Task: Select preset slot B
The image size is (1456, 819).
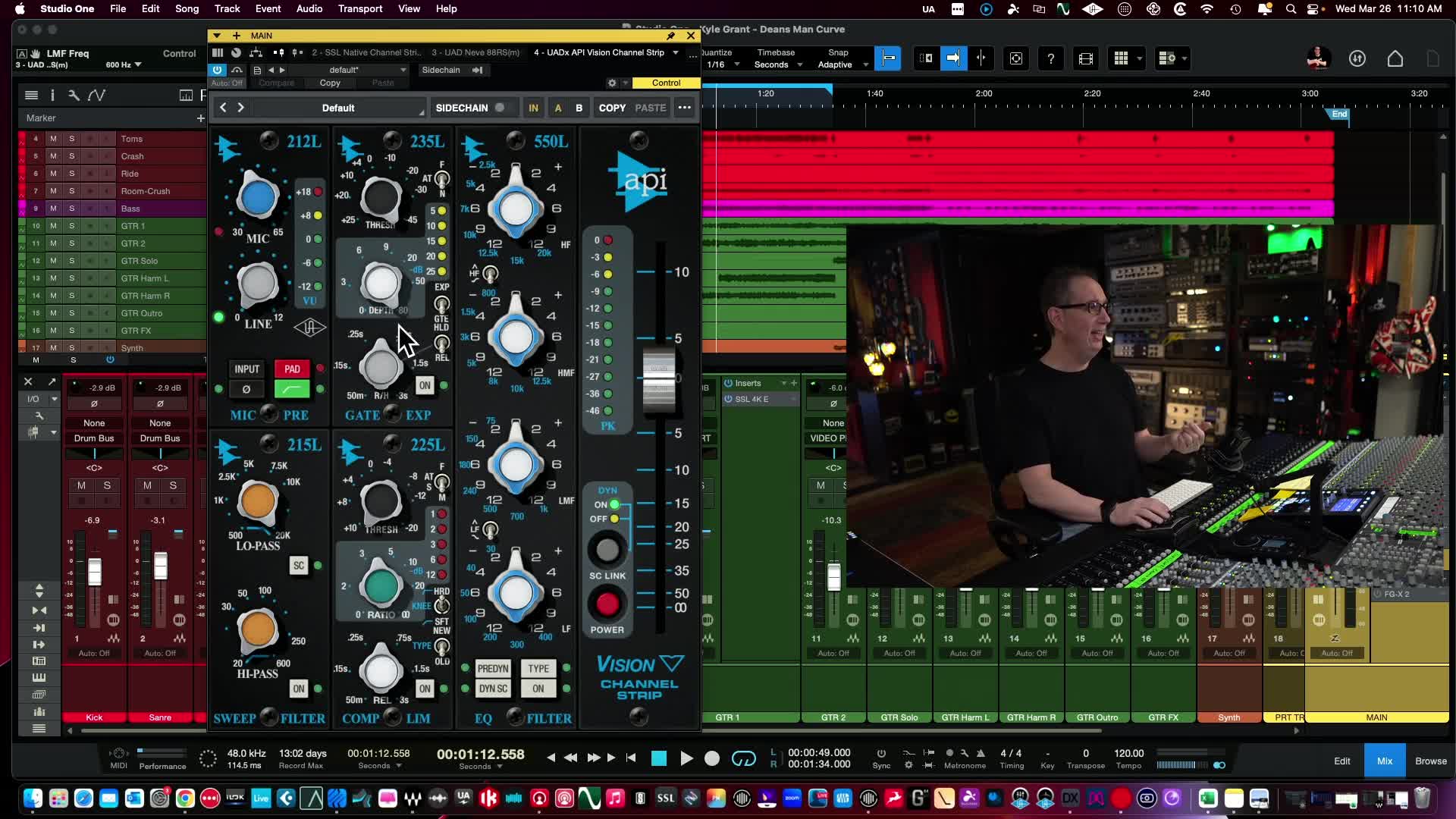Action: coord(579,108)
